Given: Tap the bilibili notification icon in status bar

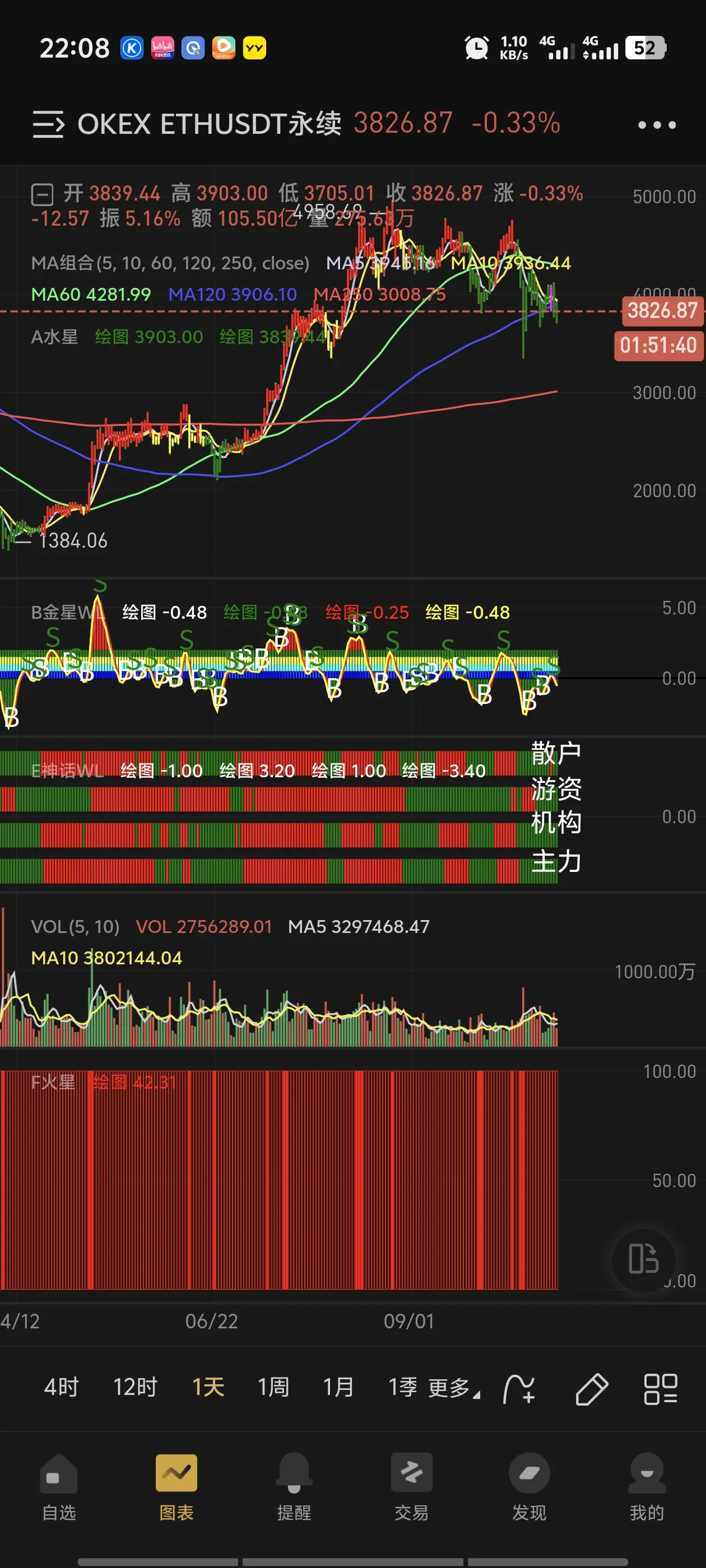Looking at the screenshot, I should [x=162, y=48].
